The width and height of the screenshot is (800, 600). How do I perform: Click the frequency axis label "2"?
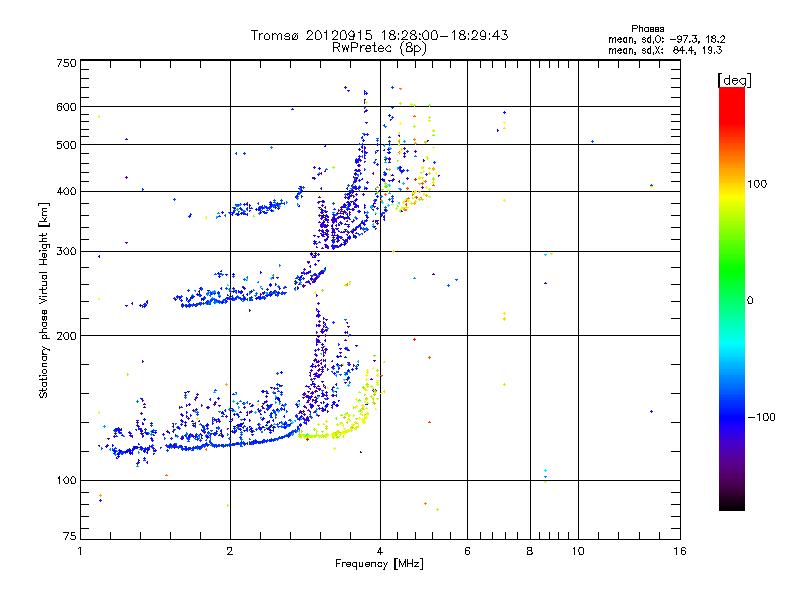pos(230,551)
